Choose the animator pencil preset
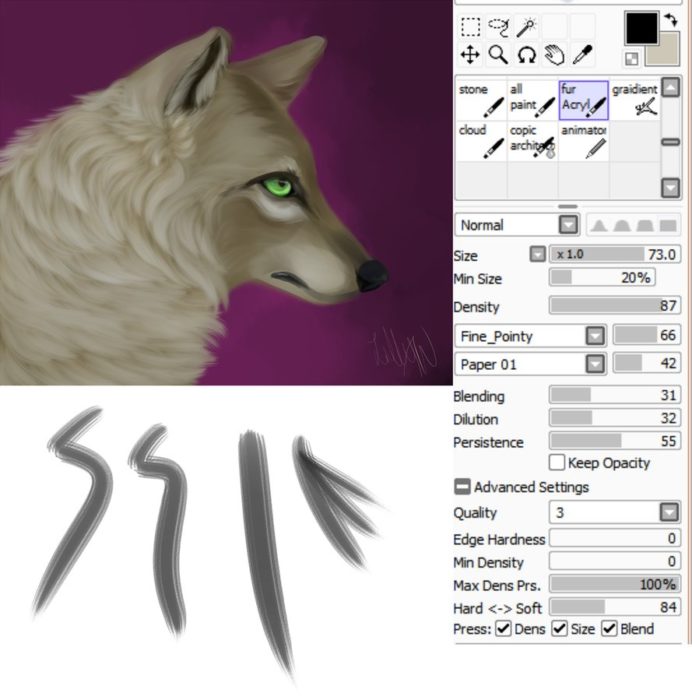The image size is (692, 700). point(584,141)
